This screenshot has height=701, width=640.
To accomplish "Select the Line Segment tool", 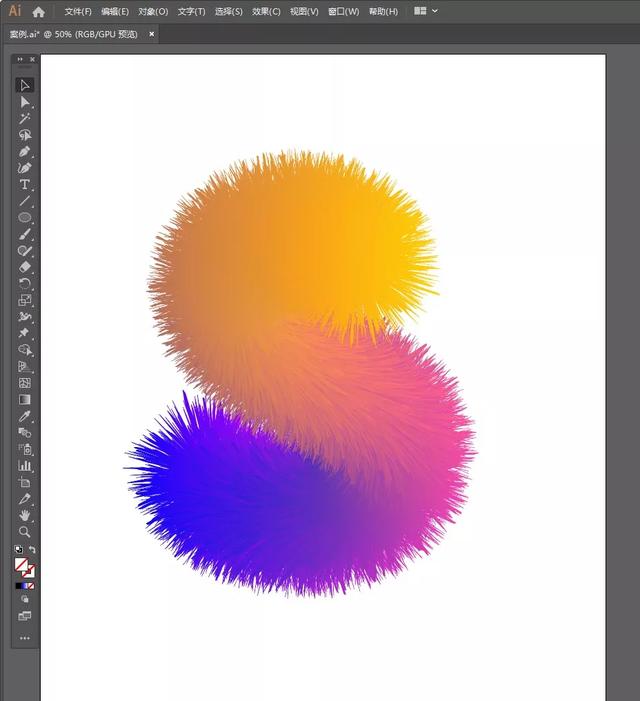I will coord(25,201).
